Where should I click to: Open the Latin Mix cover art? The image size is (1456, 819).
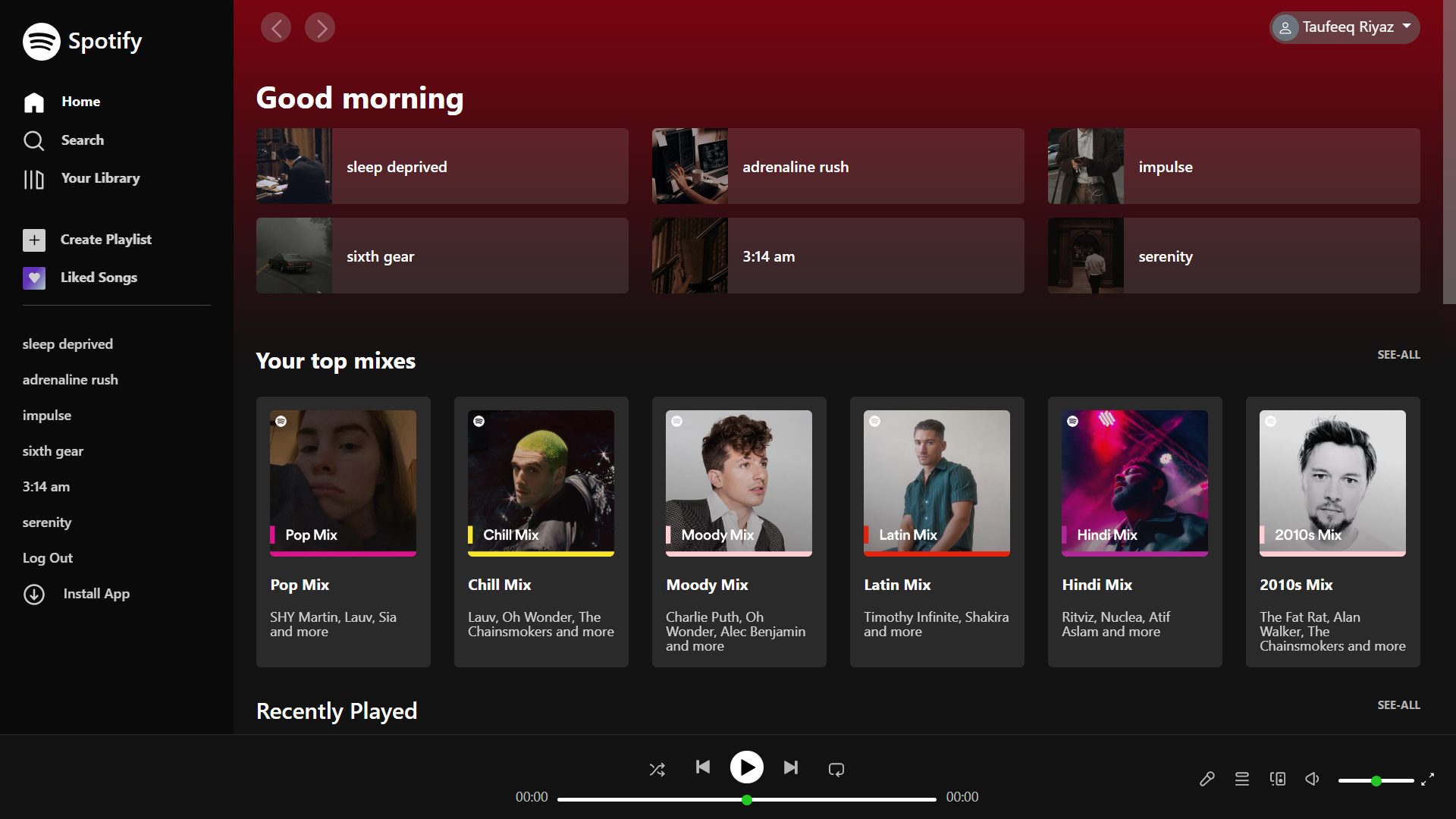coord(937,483)
